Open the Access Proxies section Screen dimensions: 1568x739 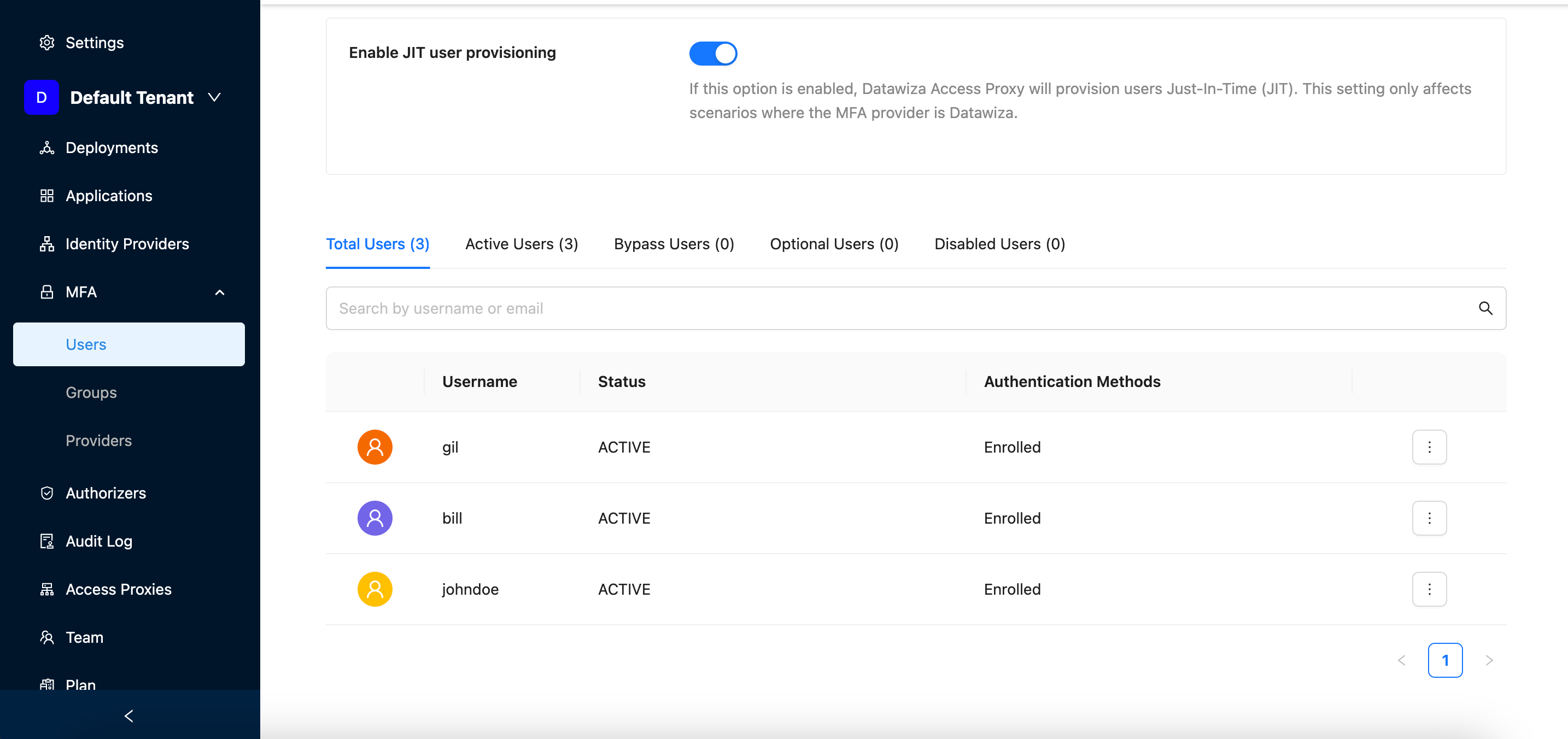118,589
